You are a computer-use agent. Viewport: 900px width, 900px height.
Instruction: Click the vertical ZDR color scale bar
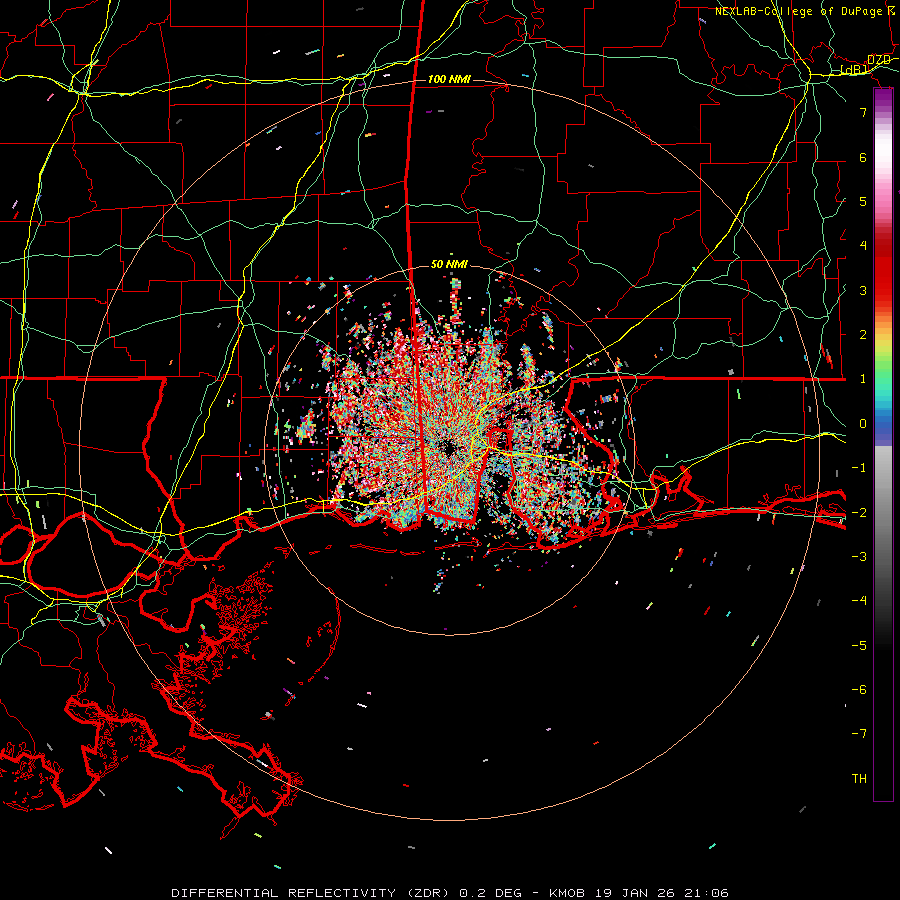(883, 444)
